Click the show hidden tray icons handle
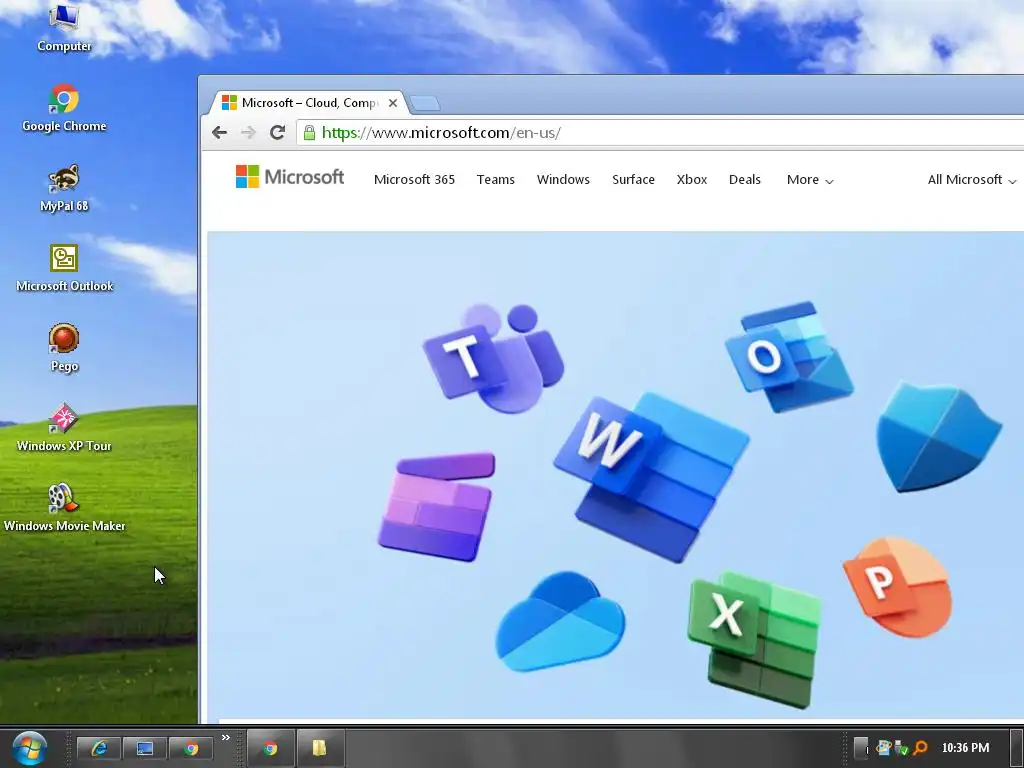1024x768 pixels. pos(861,748)
